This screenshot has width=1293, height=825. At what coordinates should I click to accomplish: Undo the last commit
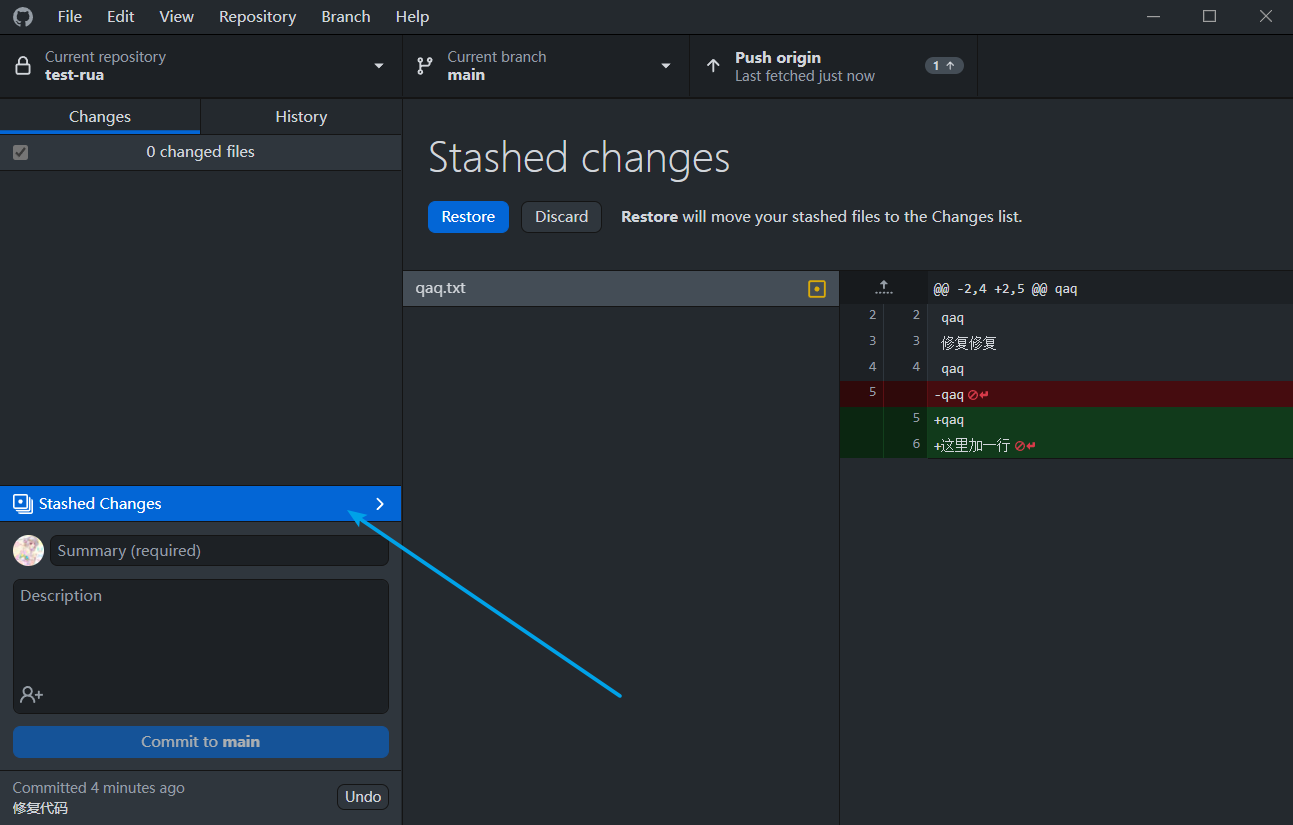coord(362,797)
